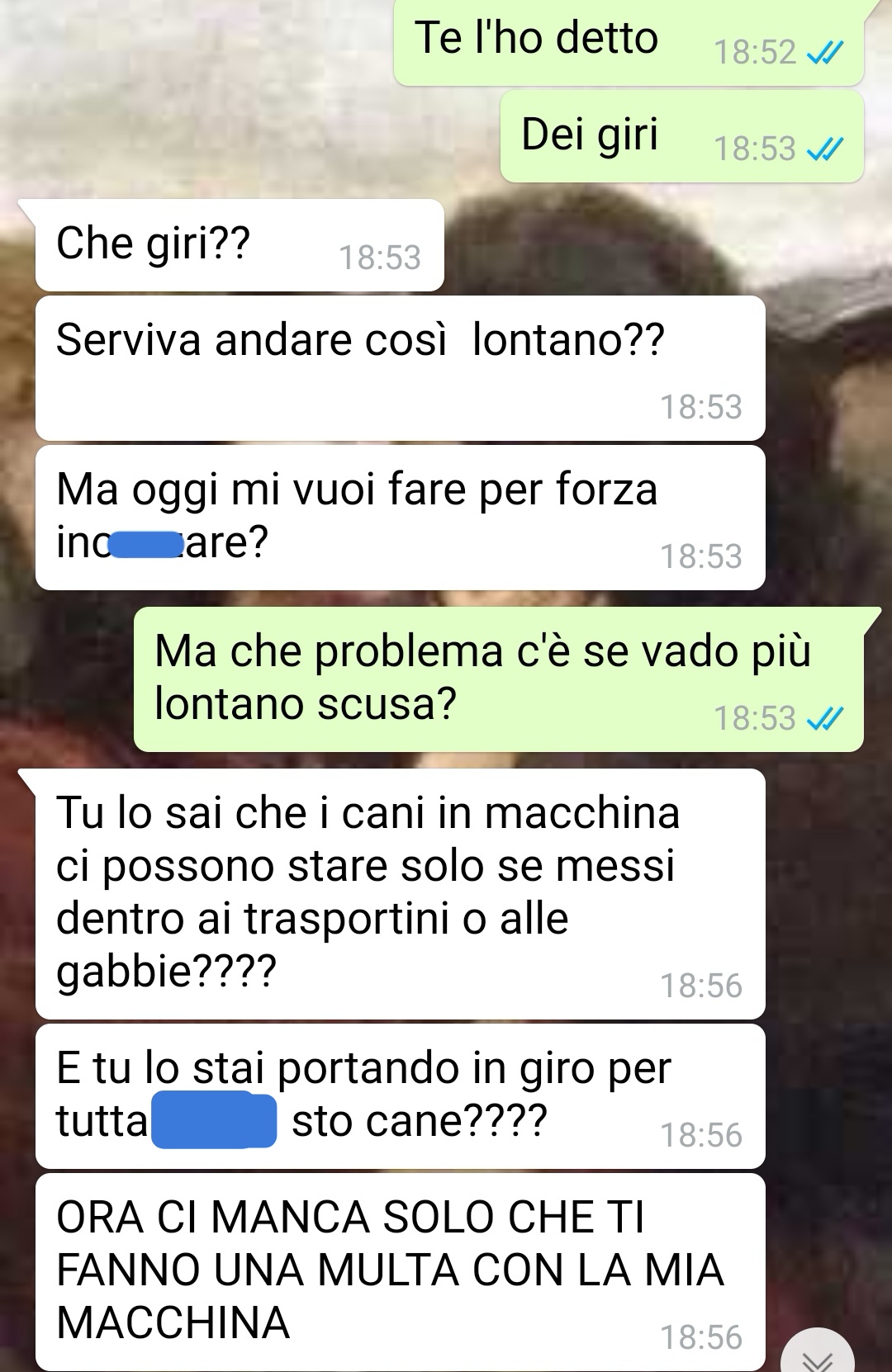Select the 'Che giri??' message bubble
This screenshot has width=892, height=1372.
pos(240,245)
